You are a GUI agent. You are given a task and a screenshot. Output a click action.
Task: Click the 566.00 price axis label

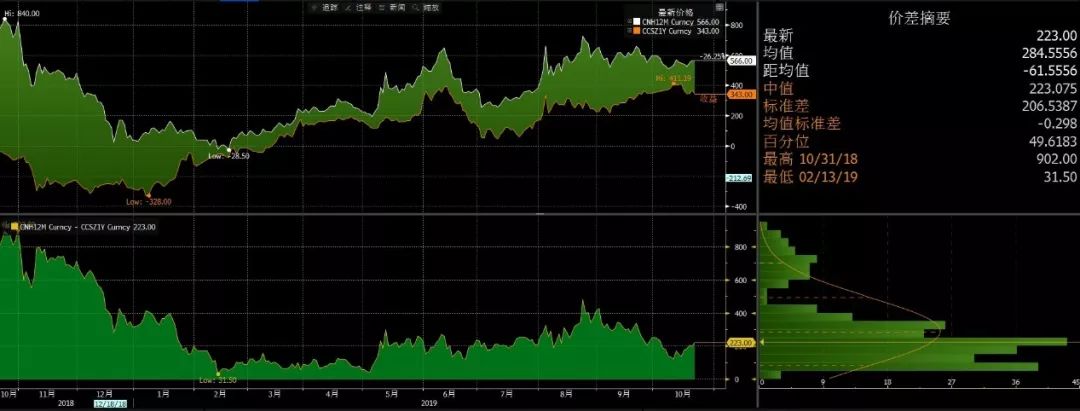click(x=741, y=61)
